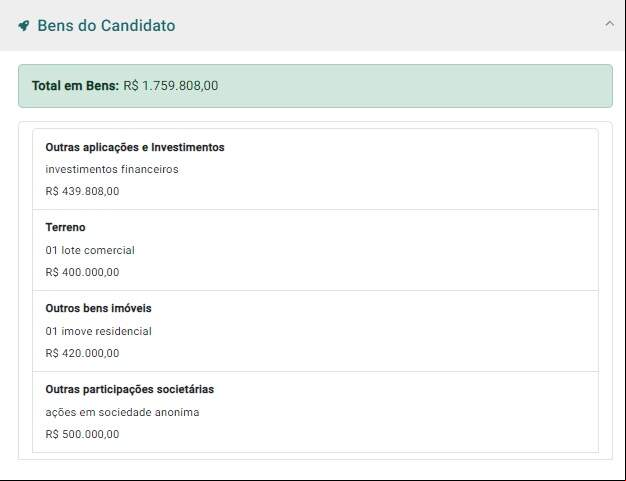This screenshot has height=481, width=626.
Task: Click the 01 lote comercial description
Action: (90, 250)
